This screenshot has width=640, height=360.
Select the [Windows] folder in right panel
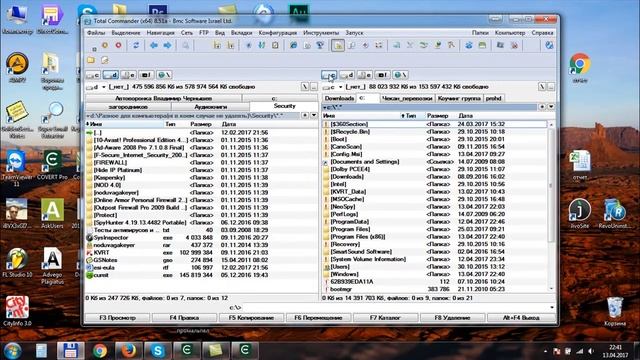tap(435, 274)
